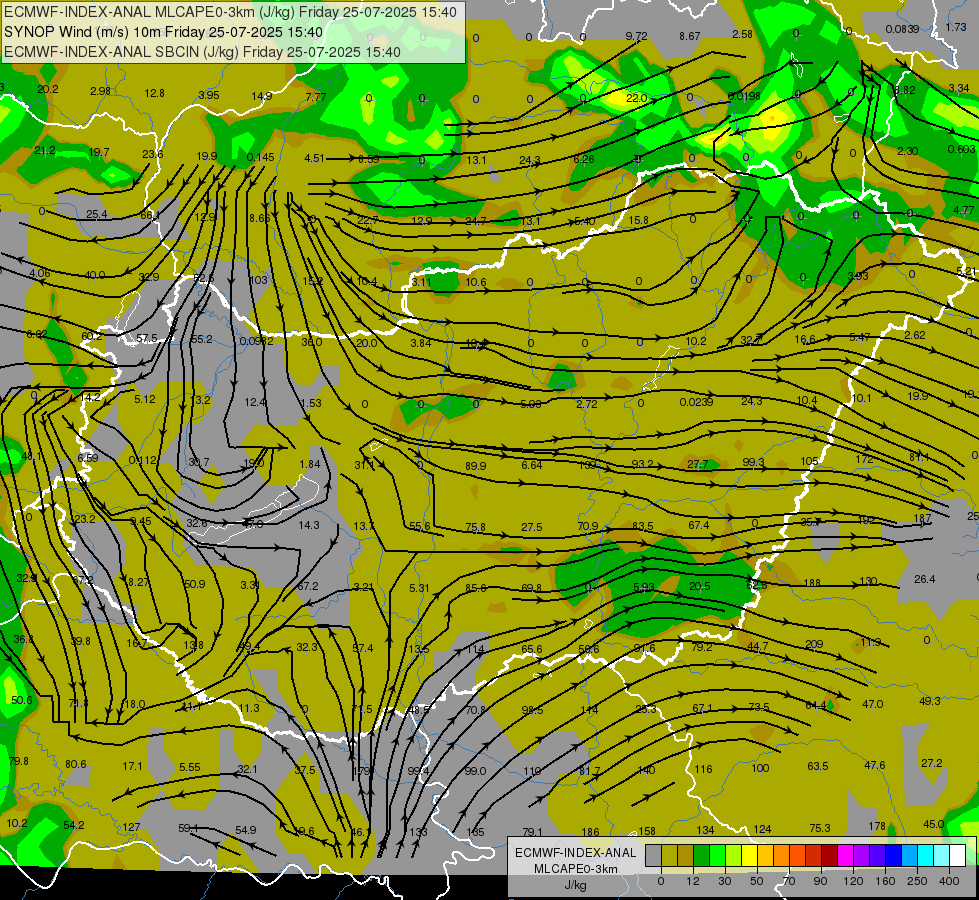Click the map value '4.77'

(963, 210)
